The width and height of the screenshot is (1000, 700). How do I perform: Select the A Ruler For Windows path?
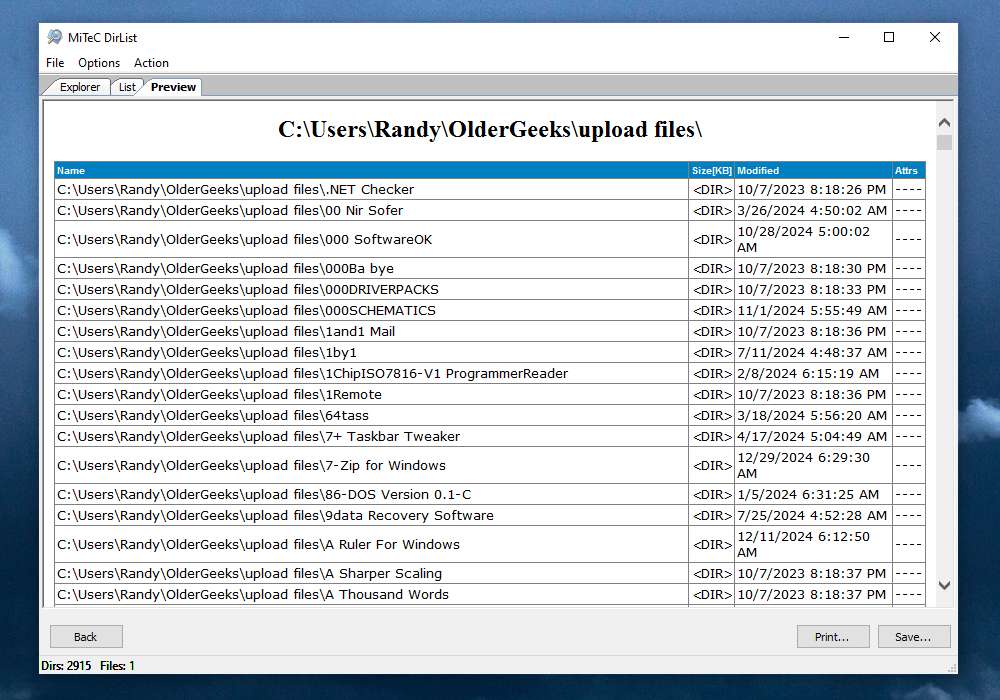(258, 544)
